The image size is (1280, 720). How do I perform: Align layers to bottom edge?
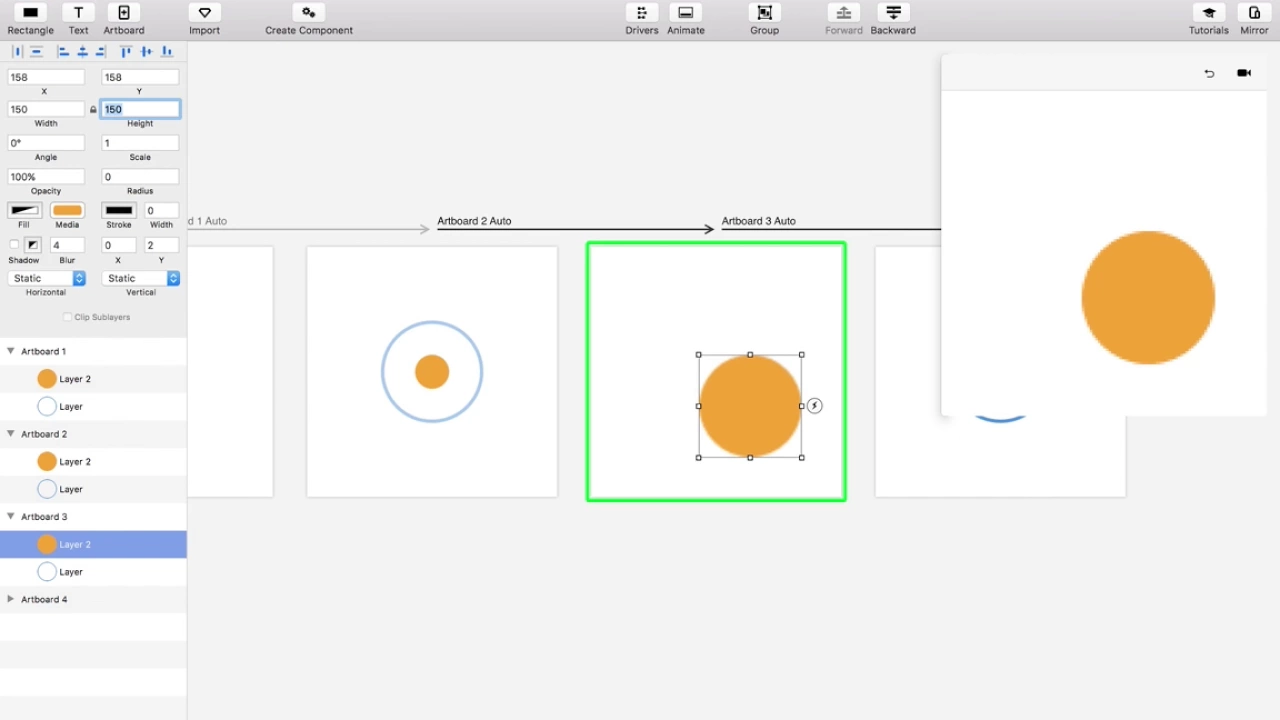tap(166, 52)
